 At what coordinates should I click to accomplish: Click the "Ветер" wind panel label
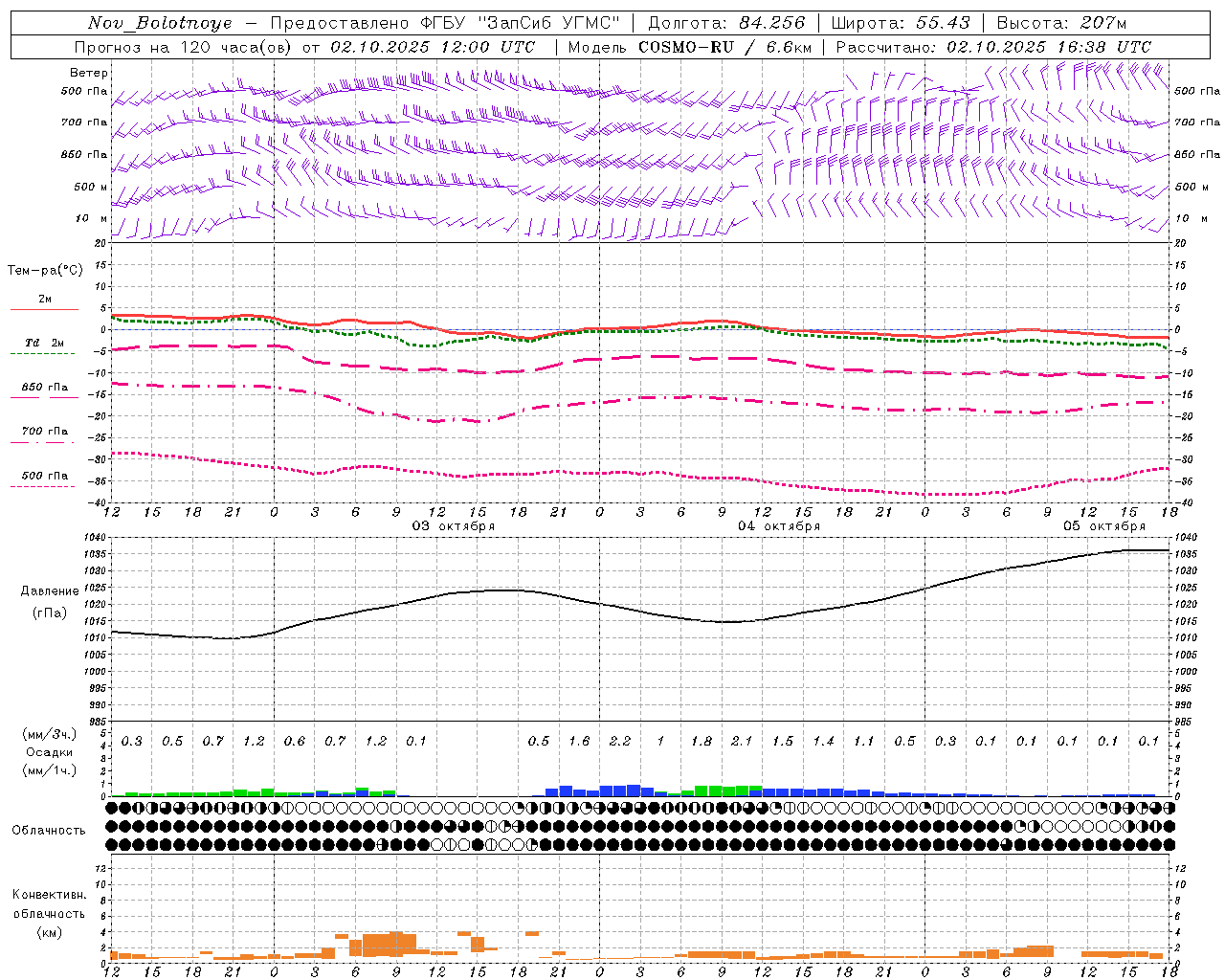[x=89, y=73]
